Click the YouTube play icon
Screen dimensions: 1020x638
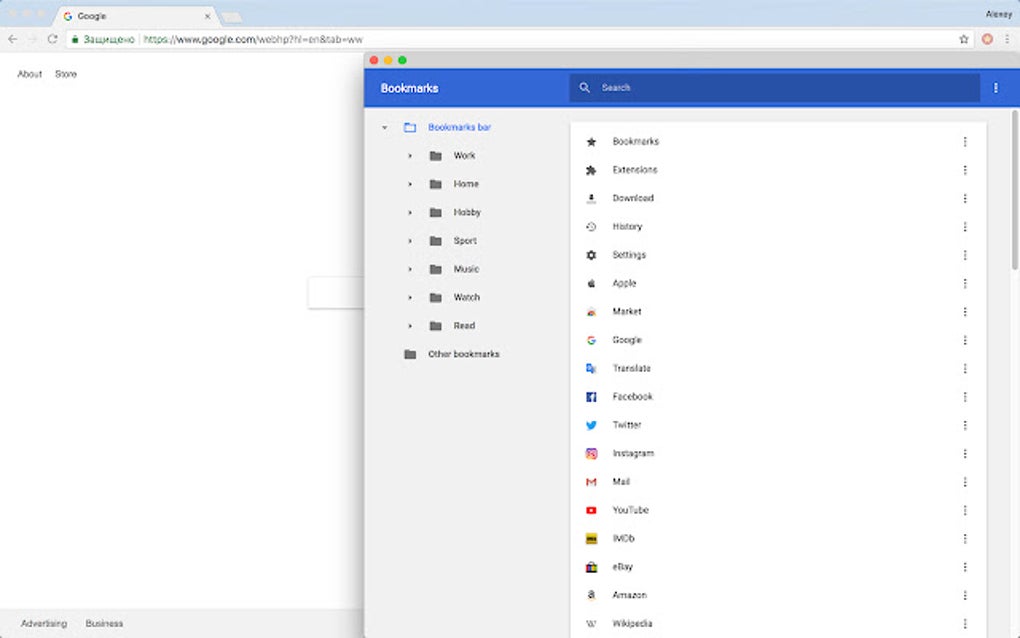pyautogui.click(x=590, y=510)
